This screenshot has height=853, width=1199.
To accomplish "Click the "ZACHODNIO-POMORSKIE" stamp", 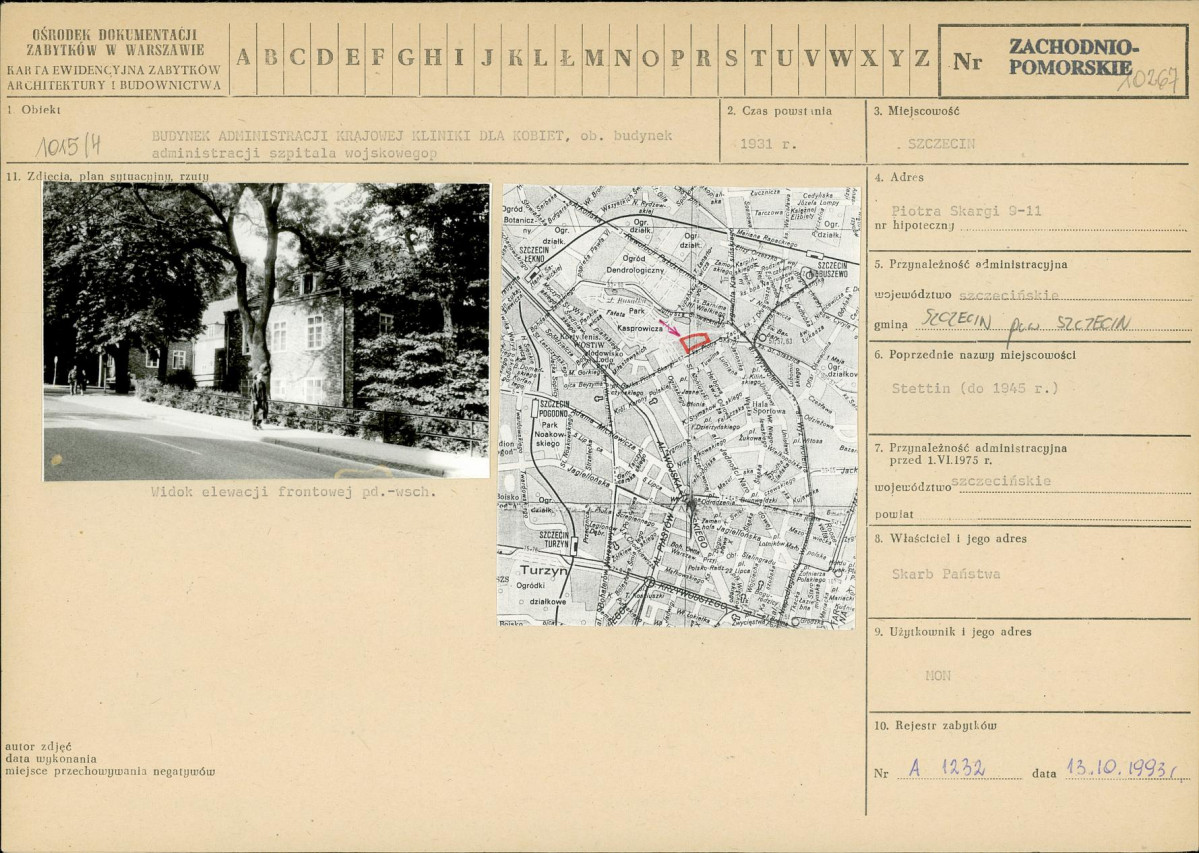I will [x=1073, y=57].
